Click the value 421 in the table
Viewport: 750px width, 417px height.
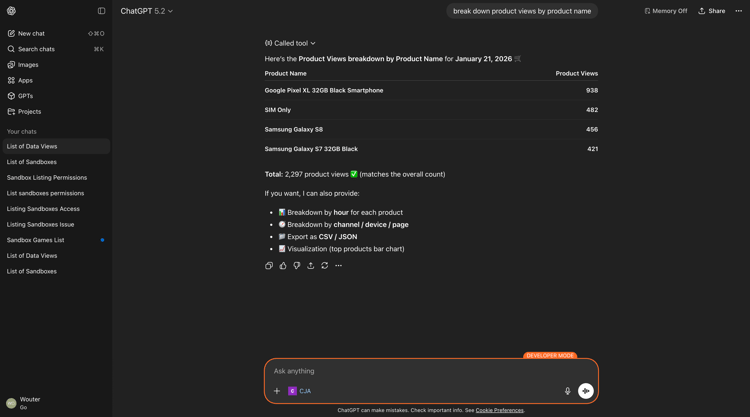coord(592,149)
